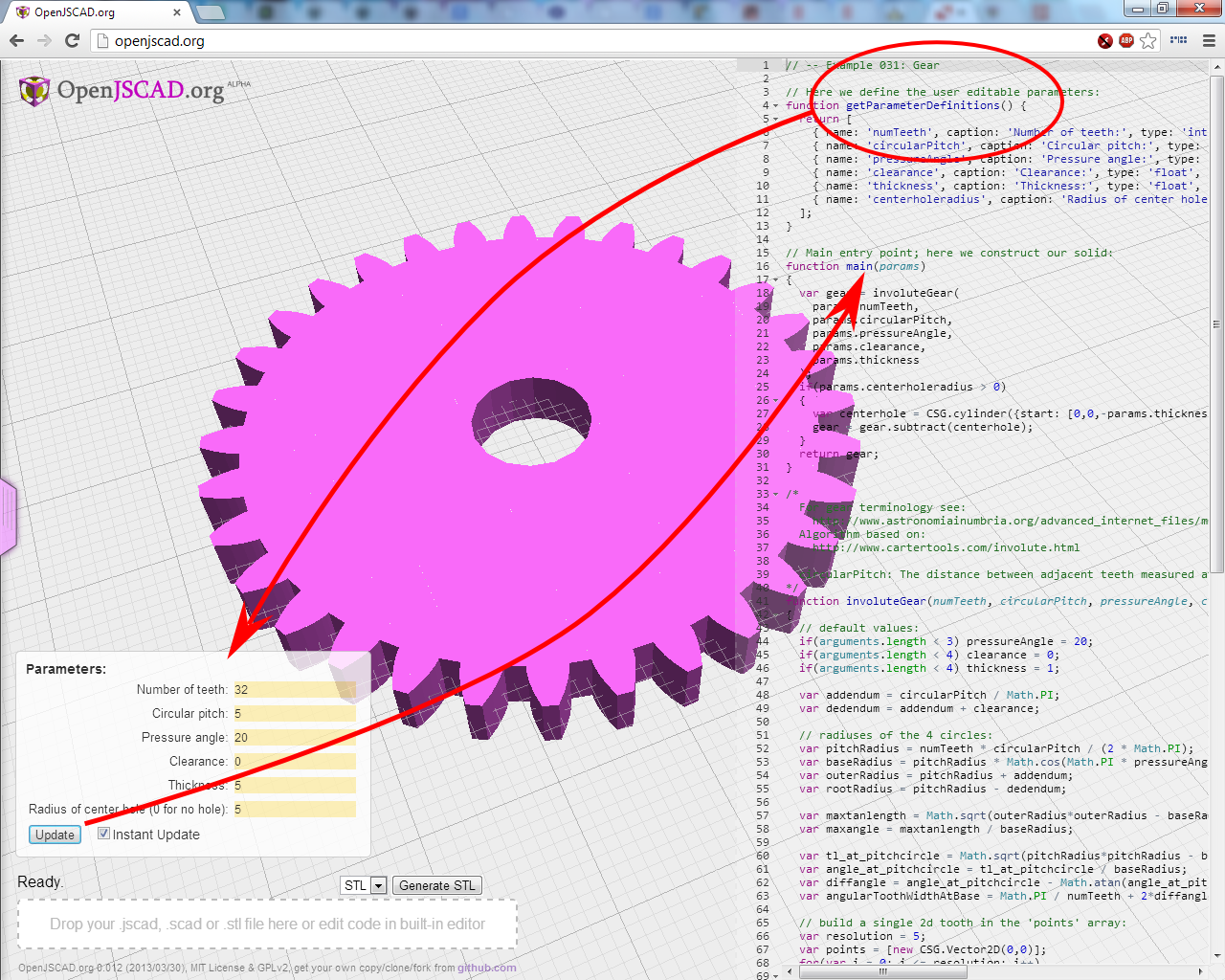Edit the Number of teeth field
This screenshot has height=980, width=1225.
[x=295, y=689]
